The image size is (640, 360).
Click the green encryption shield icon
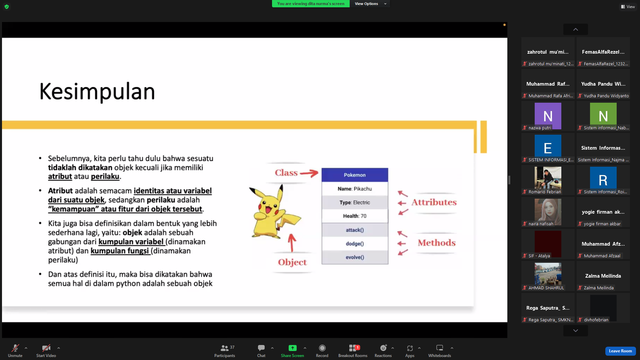pos(7,7)
